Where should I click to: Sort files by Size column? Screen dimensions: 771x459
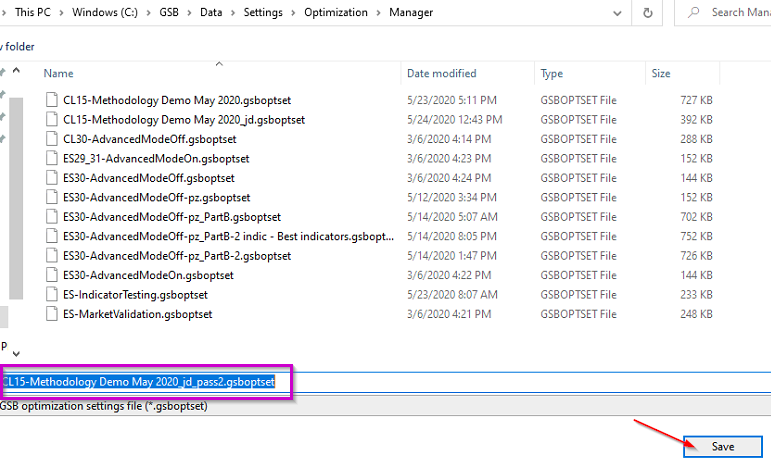661,73
